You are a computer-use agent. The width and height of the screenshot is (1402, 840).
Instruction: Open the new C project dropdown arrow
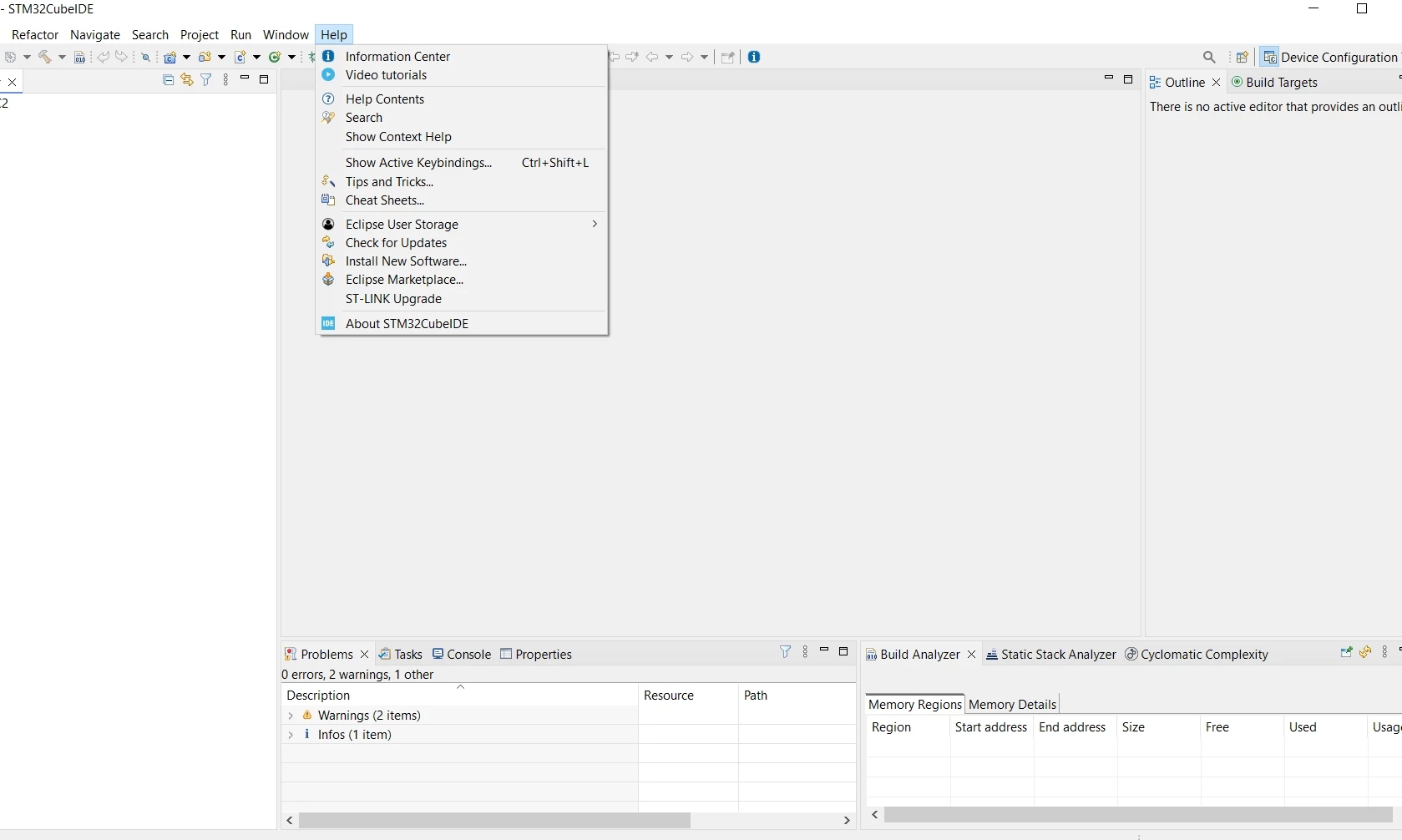tap(186, 58)
